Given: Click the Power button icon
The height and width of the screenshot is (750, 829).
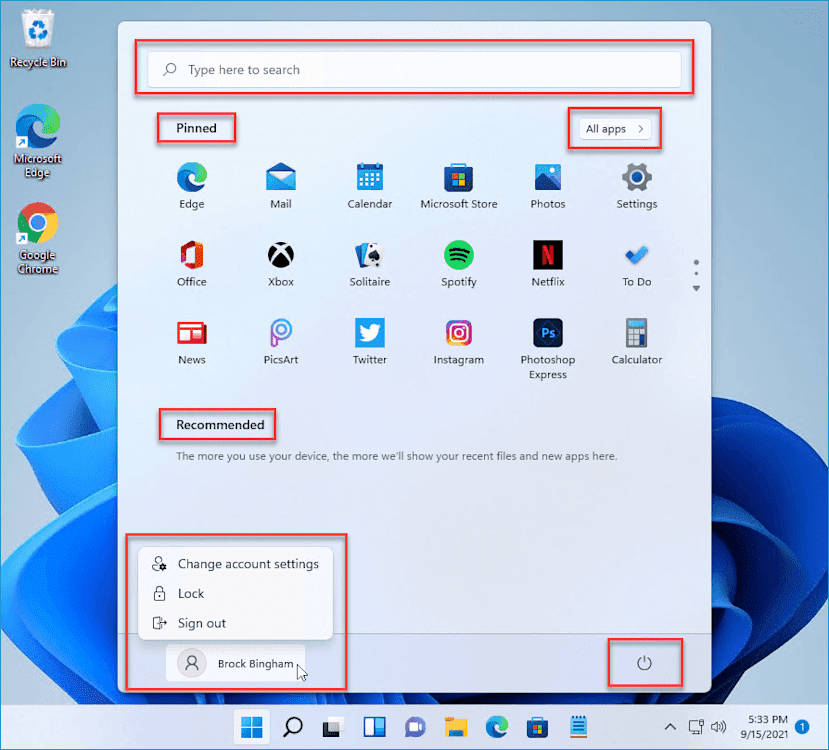Looking at the screenshot, I should coord(644,663).
